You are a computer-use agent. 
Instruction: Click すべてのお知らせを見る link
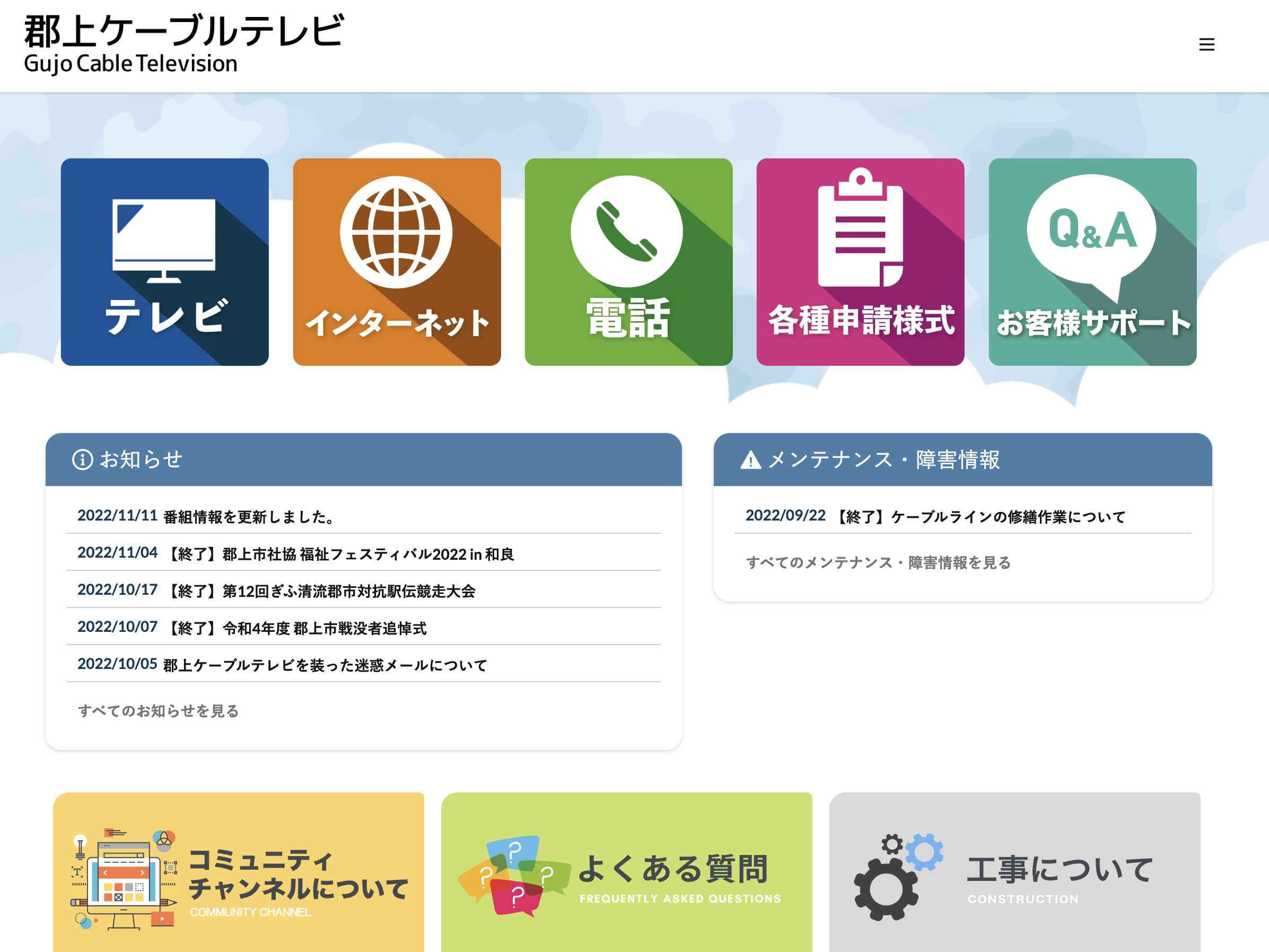(159, 711)
